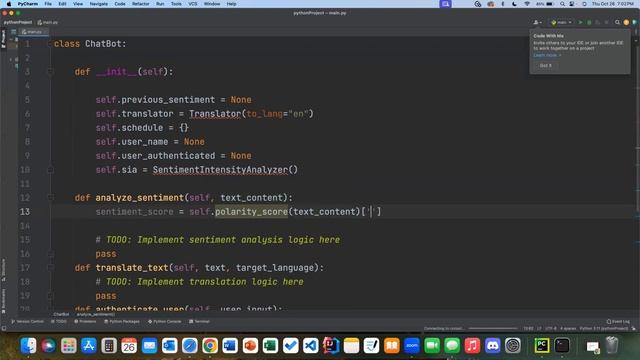Open the File menu
The width and height of the screenshot is (640, 360).
pos(48,4)
